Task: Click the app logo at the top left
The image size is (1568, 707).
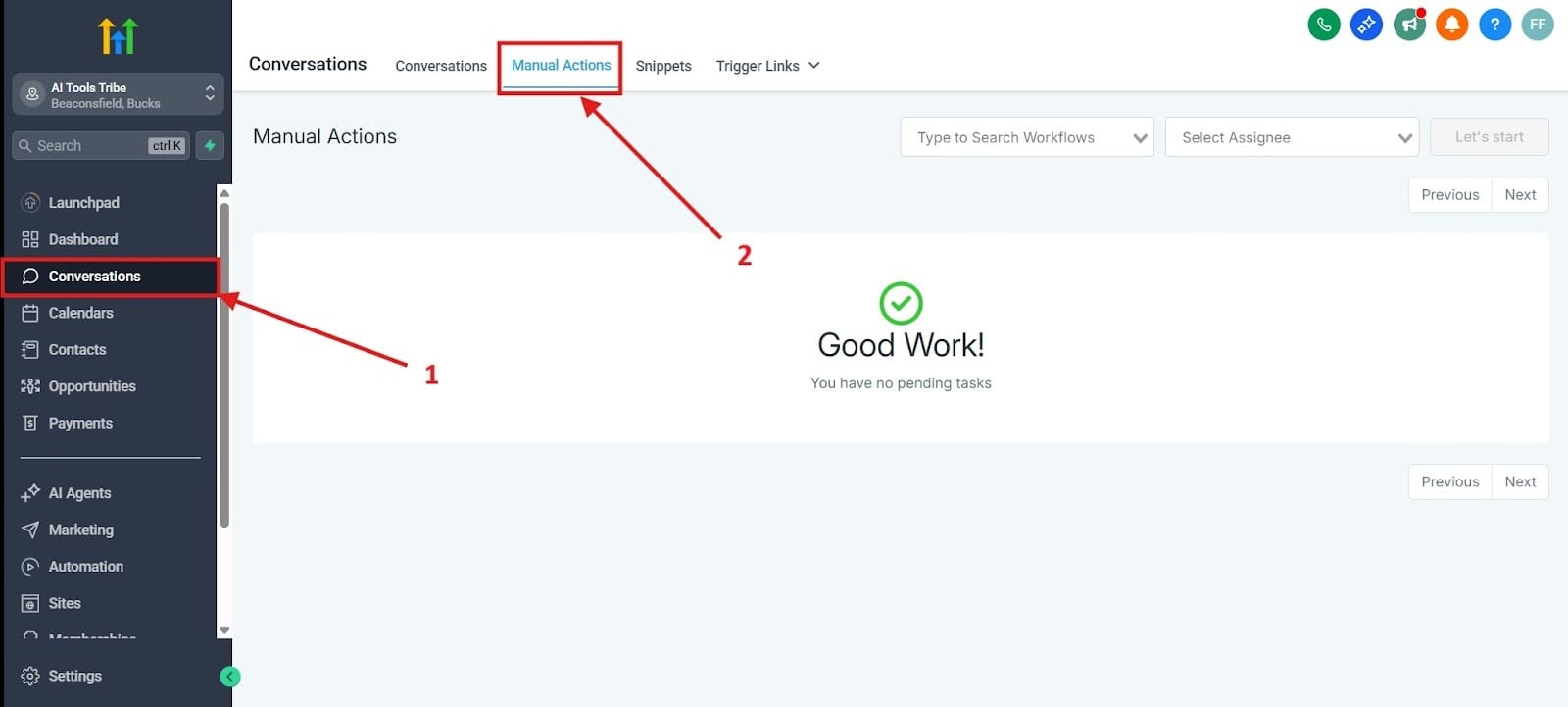Action: tap(118, 35)
